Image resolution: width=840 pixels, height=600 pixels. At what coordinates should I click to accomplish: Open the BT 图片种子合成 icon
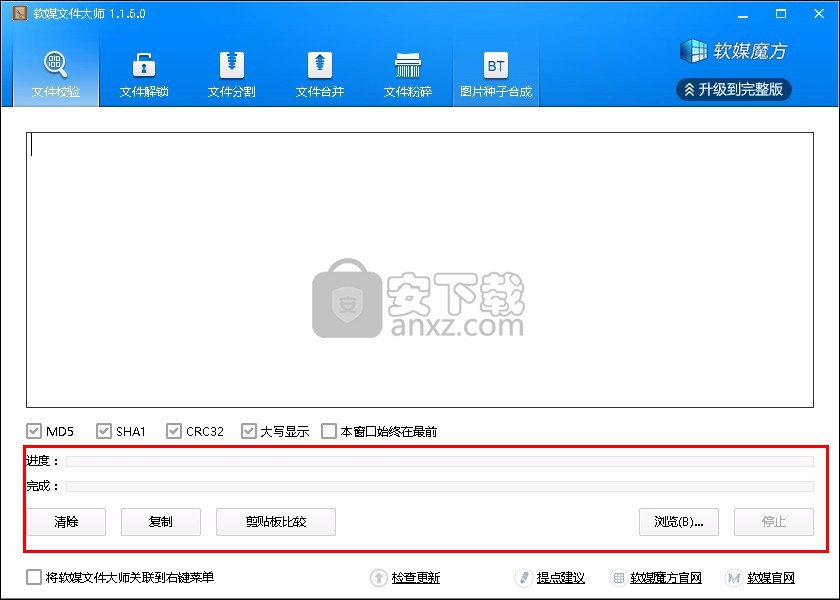pyautogui.click(x=496, y=65)
